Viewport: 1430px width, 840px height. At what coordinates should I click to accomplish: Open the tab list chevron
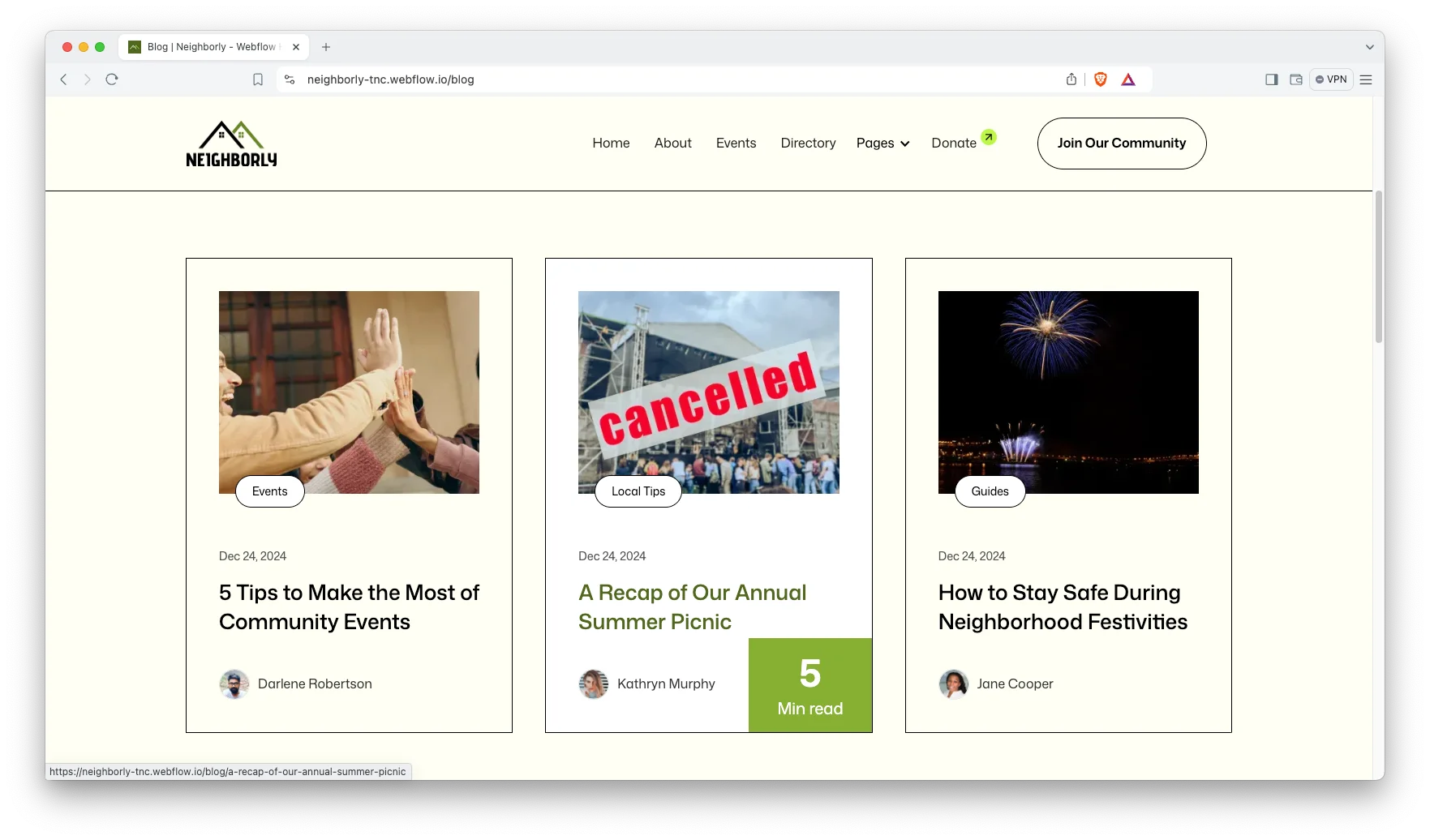[x=1369, y=47]
